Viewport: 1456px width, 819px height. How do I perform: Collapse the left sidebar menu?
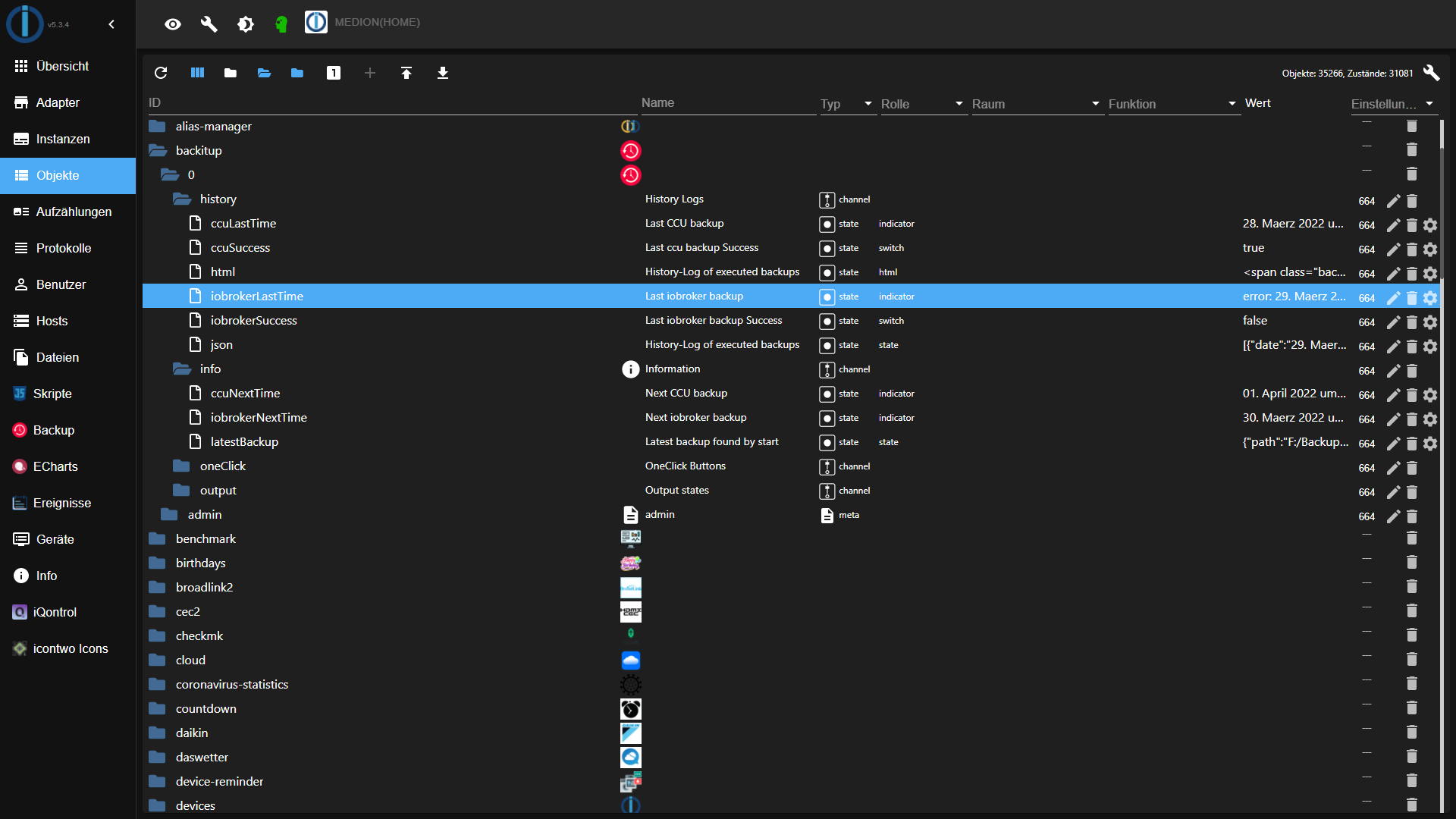(111, 24)
